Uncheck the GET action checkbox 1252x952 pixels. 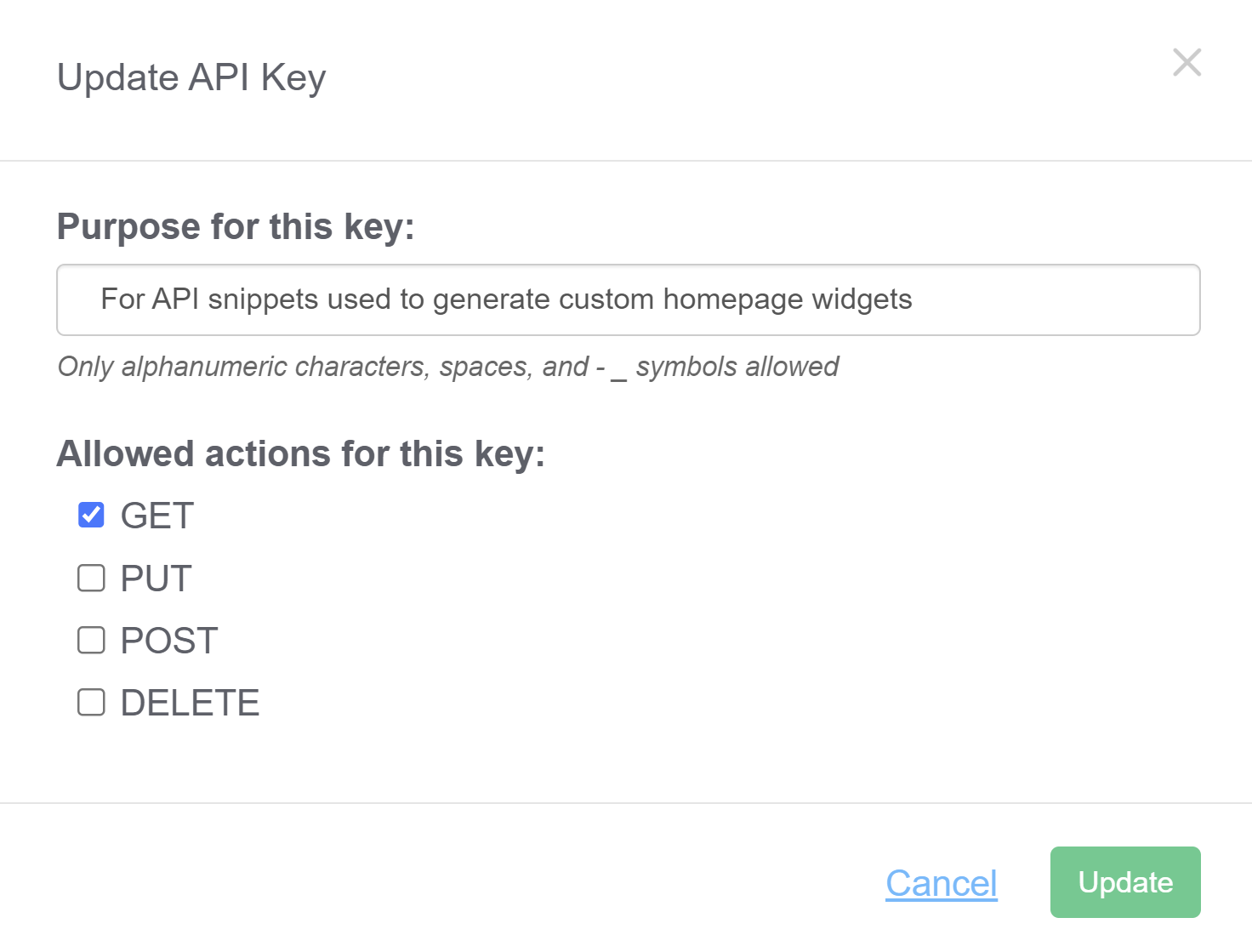pos(91,515)
